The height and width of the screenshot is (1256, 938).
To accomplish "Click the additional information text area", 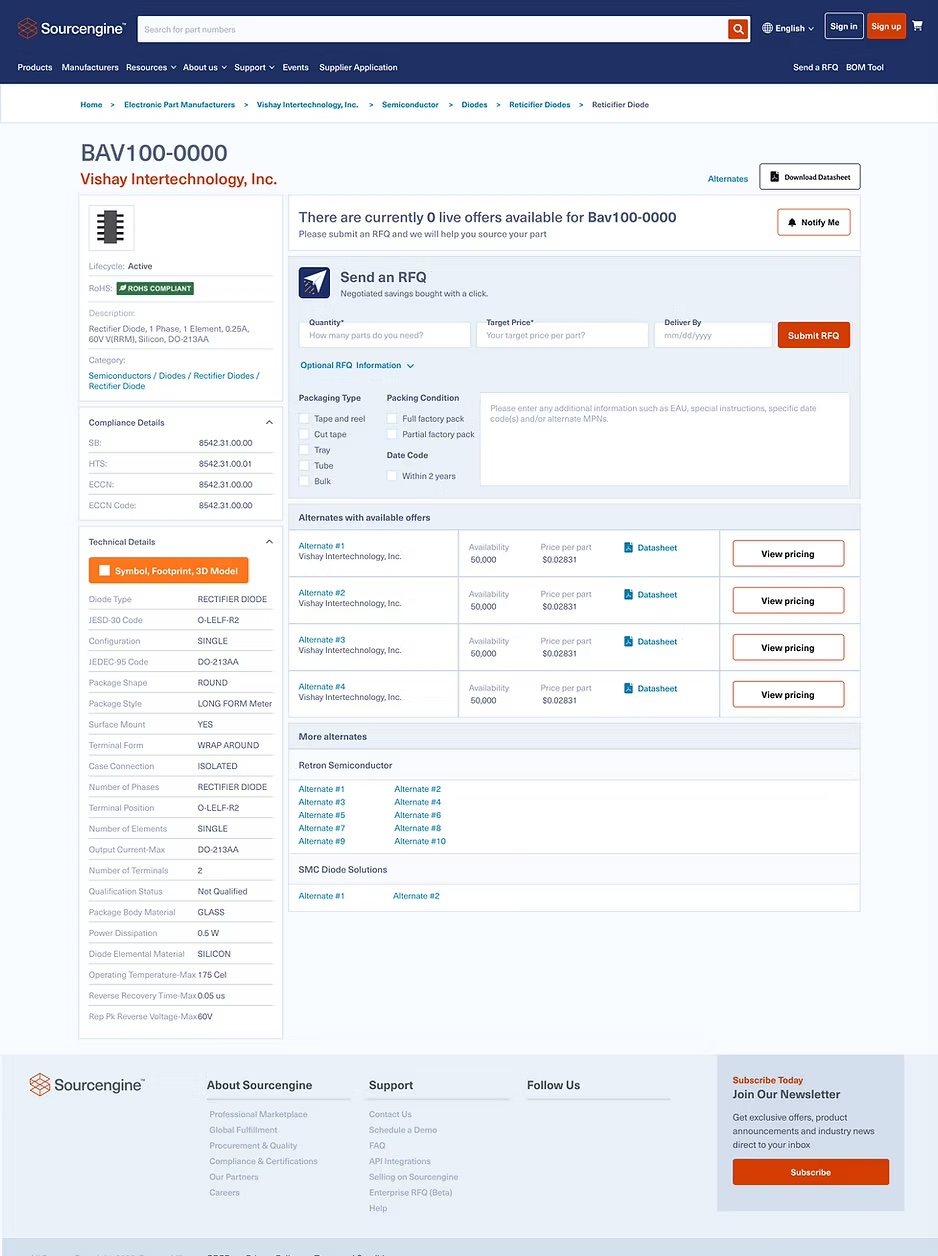I will tap(665, 439).
